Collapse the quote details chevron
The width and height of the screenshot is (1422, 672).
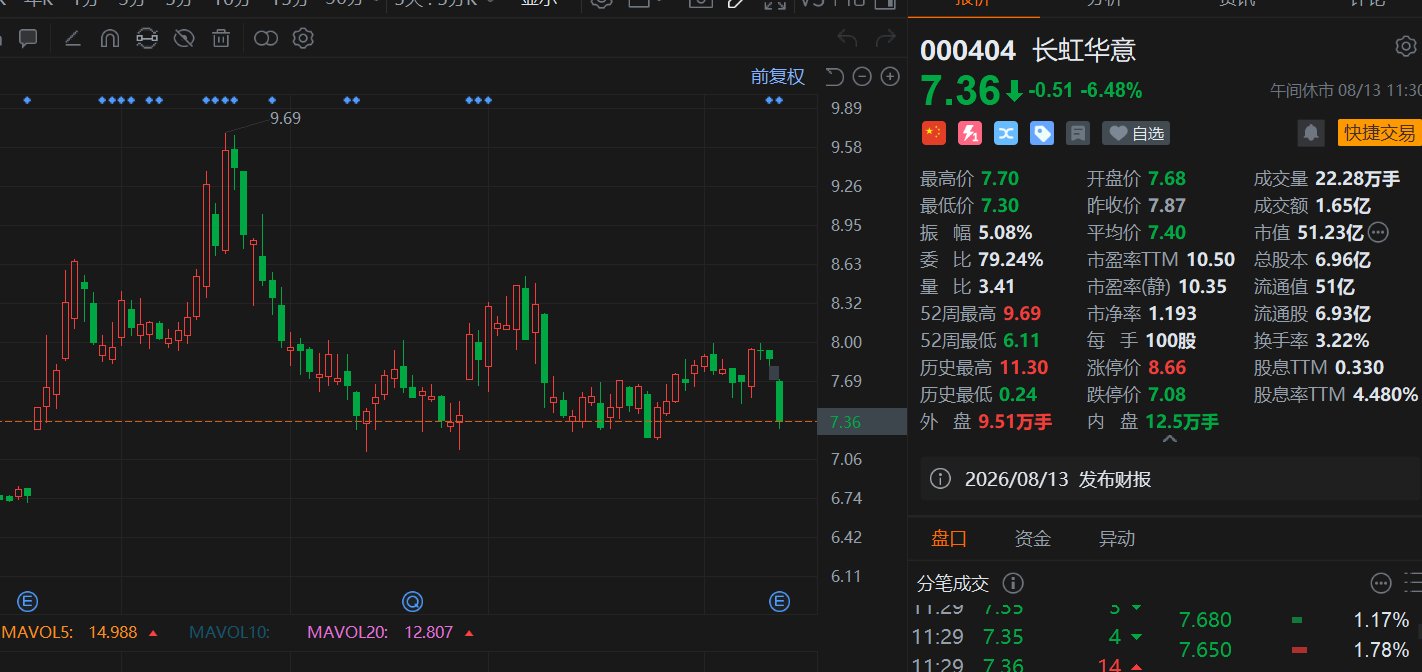[1168, 438]
